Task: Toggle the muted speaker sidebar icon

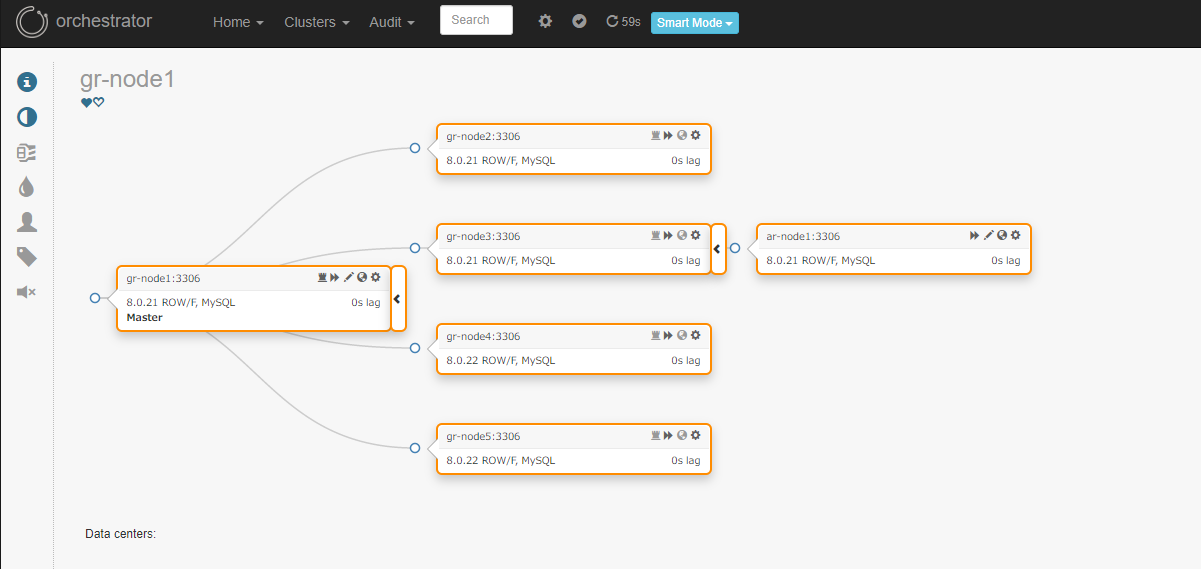Action: (27, 292)
